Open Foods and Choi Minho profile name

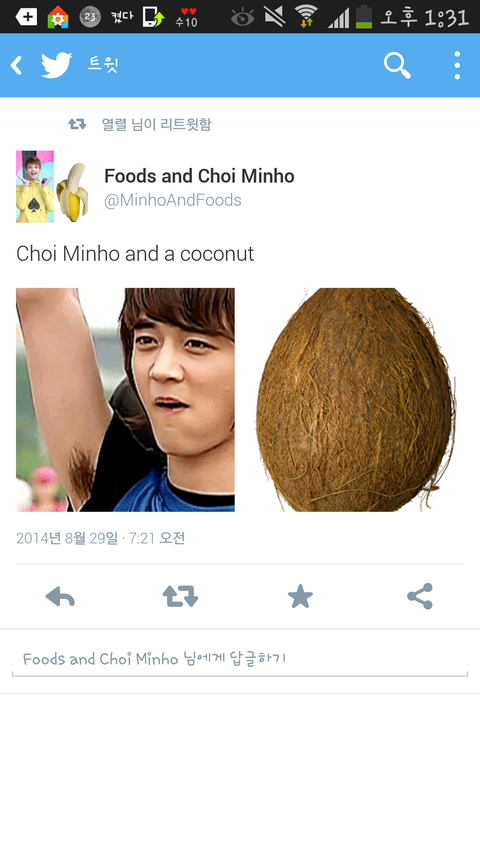point(199,176)
